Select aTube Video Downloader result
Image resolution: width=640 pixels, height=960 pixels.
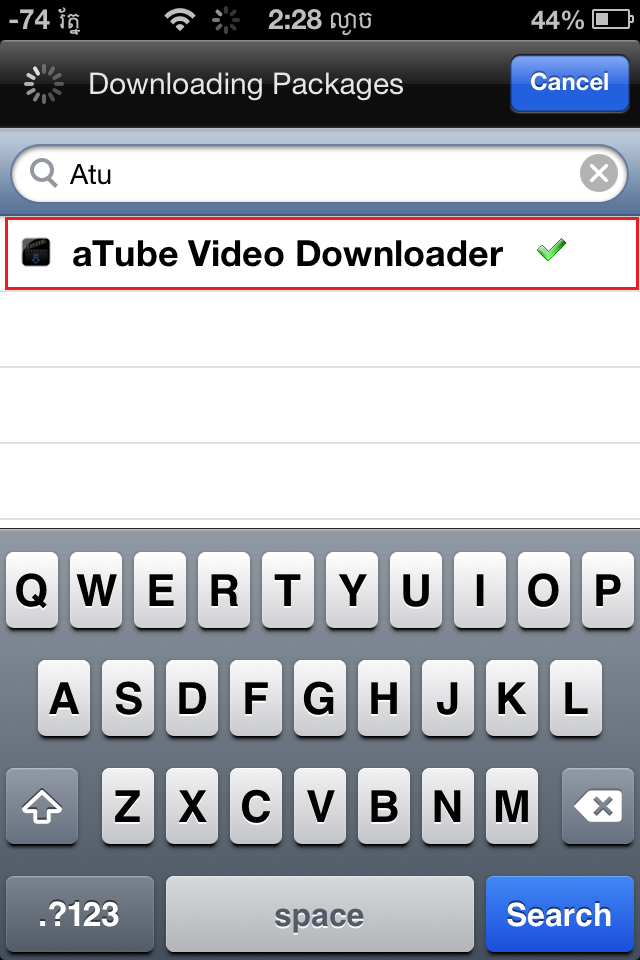click(x=322, y=253)
